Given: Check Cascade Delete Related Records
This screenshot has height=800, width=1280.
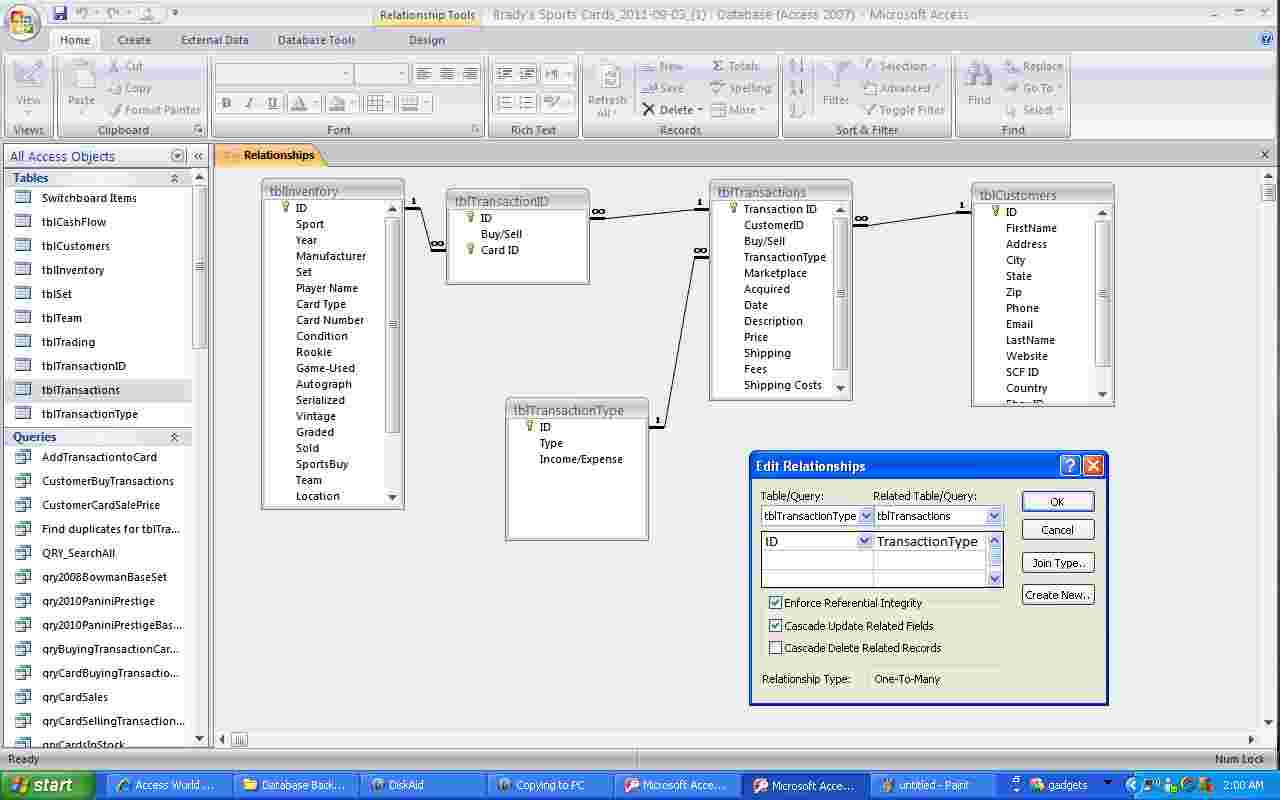Looking at the screenshot, I should point(775,648).
